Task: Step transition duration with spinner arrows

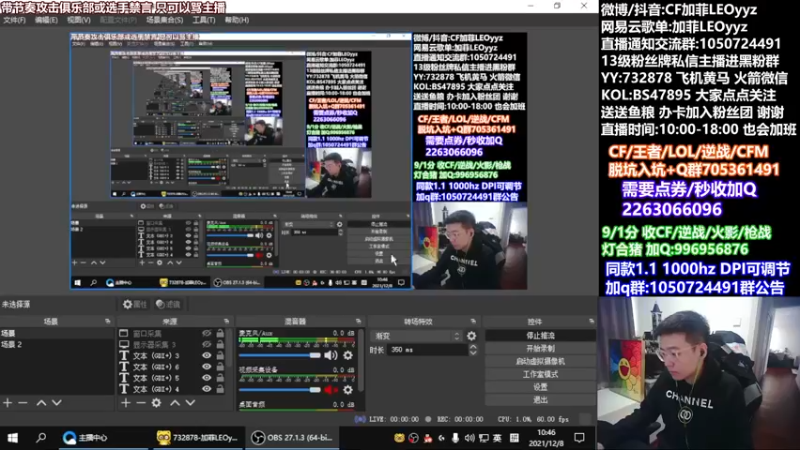Action: (x=473, y=349)
